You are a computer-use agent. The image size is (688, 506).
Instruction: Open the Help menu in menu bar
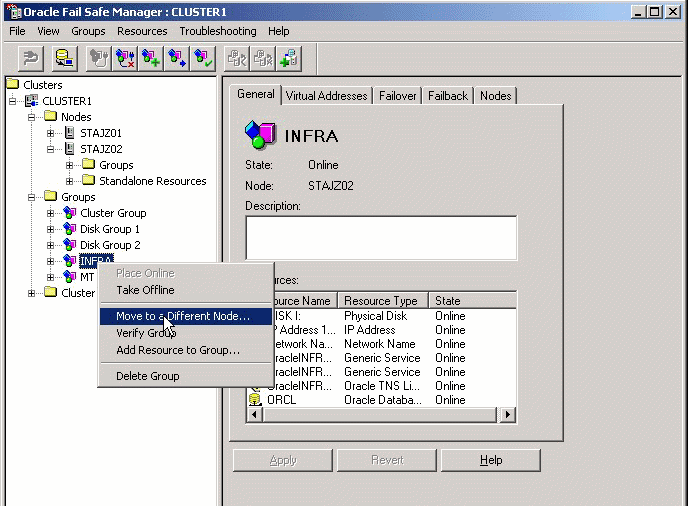(x=279, y=31)
